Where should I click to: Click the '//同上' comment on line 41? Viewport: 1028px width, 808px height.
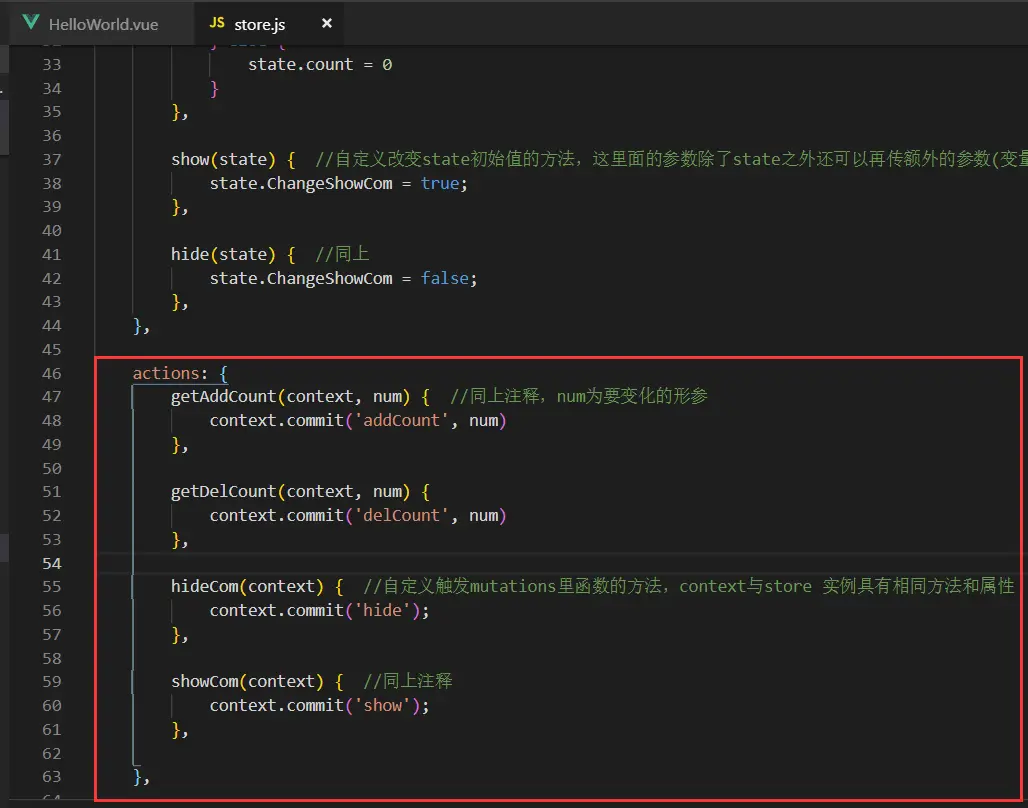pos(342,254)
